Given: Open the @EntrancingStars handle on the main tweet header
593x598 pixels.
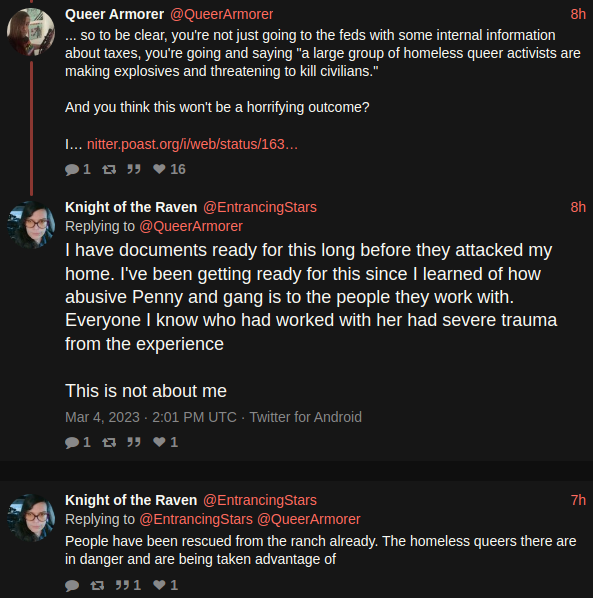Looking at the screenshot, I should (260, 207).
